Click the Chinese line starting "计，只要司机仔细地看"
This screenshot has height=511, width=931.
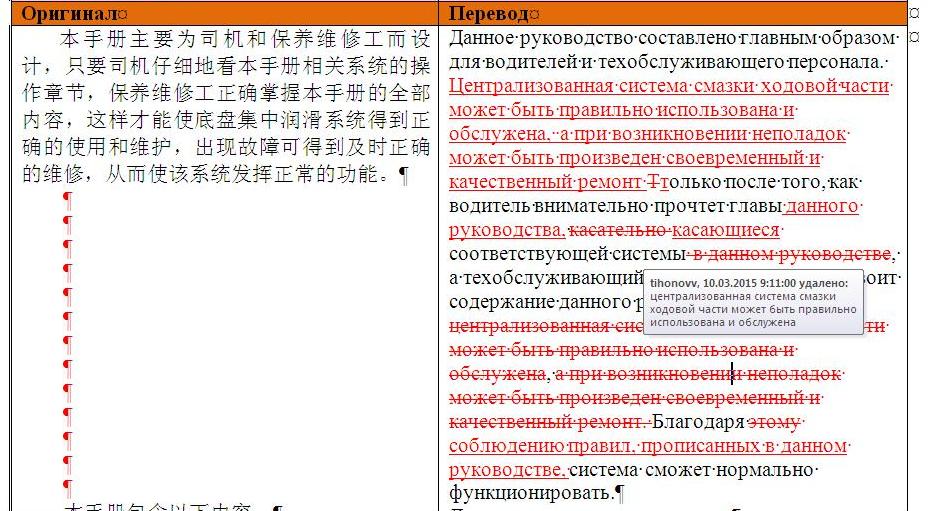pos(226,66)
